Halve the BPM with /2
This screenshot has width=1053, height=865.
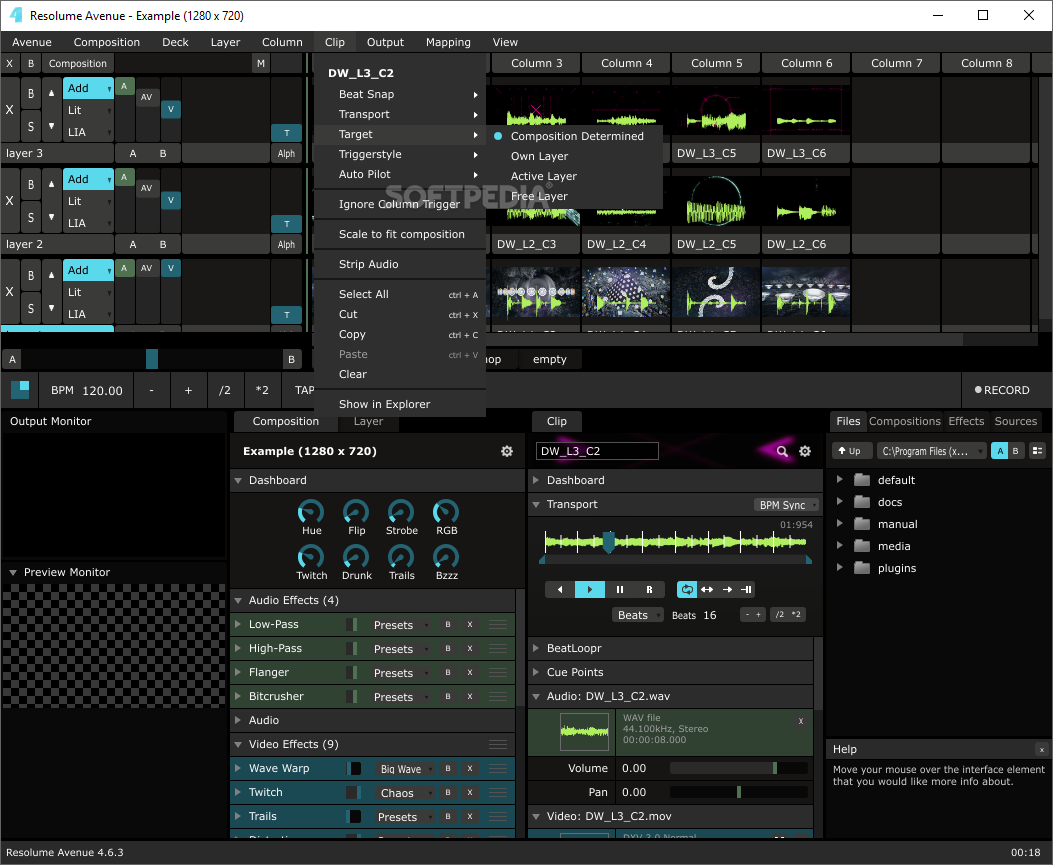[x=224, y=390]
